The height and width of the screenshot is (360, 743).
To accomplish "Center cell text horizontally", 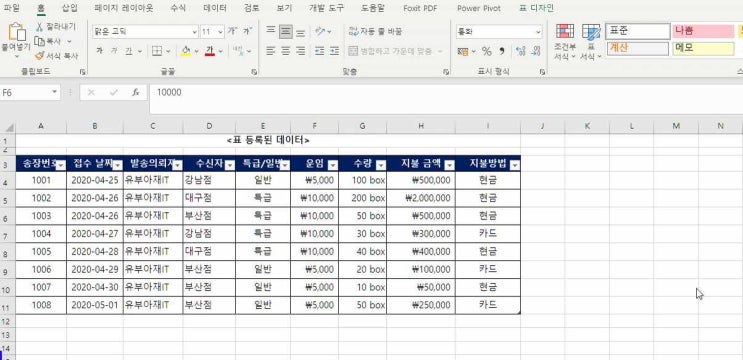I will tap(285, 51).
